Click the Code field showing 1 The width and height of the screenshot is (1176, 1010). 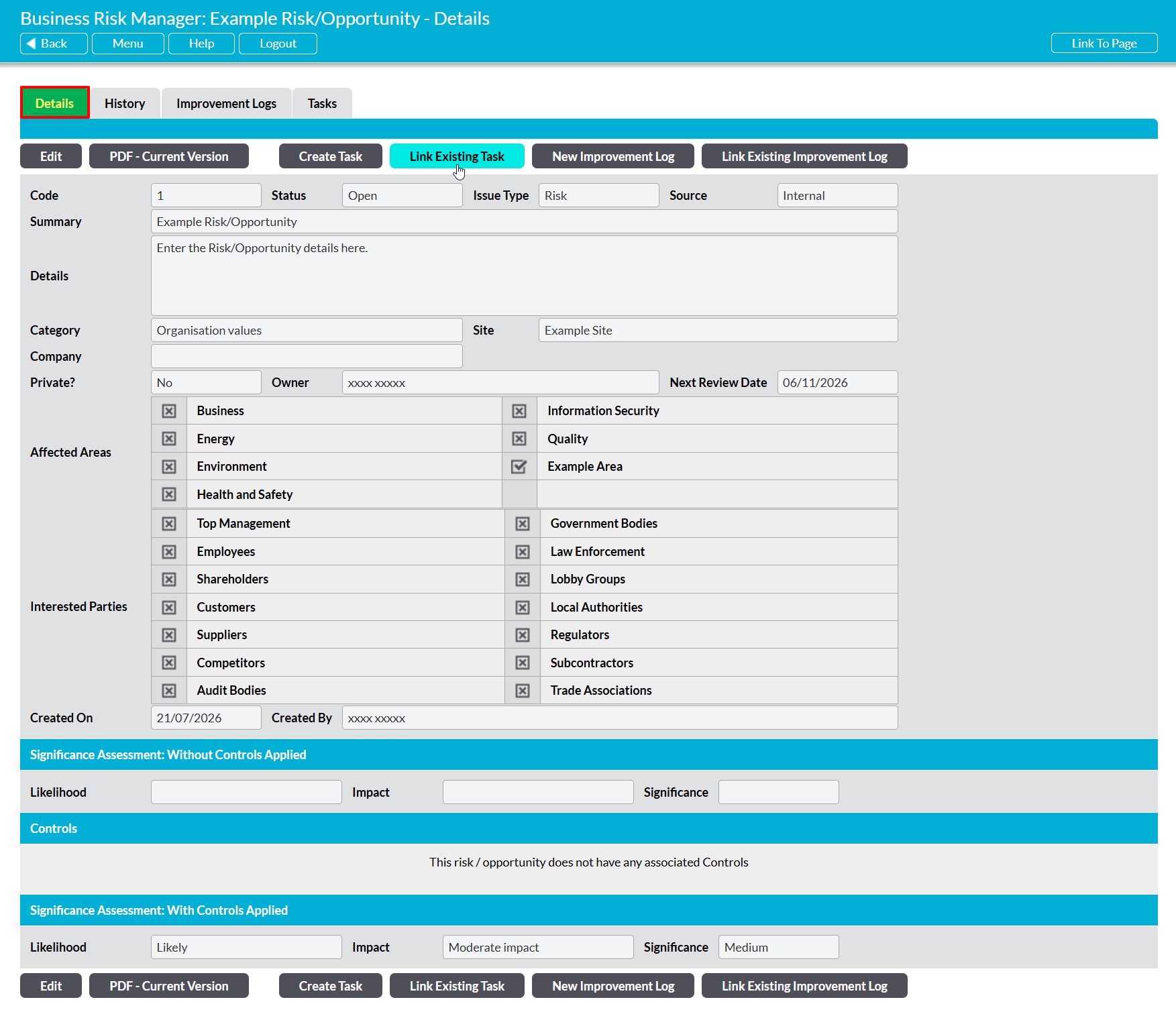click(206, 195)
